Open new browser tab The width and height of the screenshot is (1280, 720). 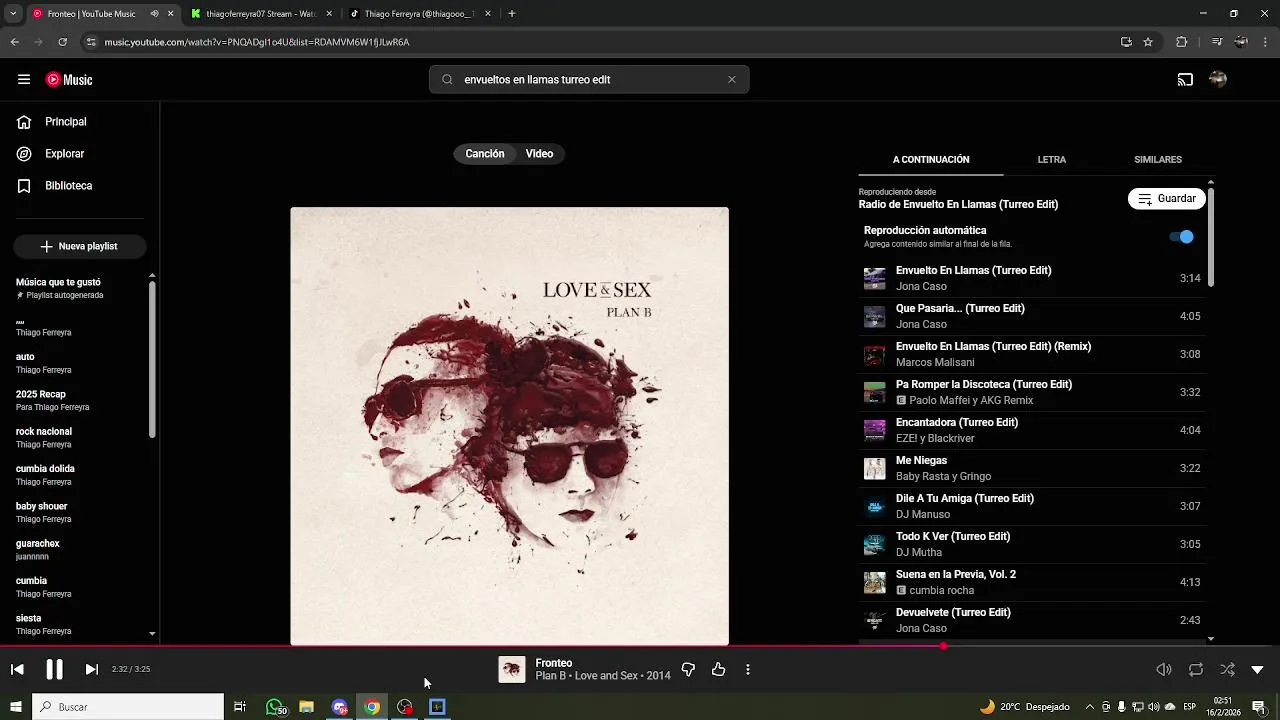[512, 14]
